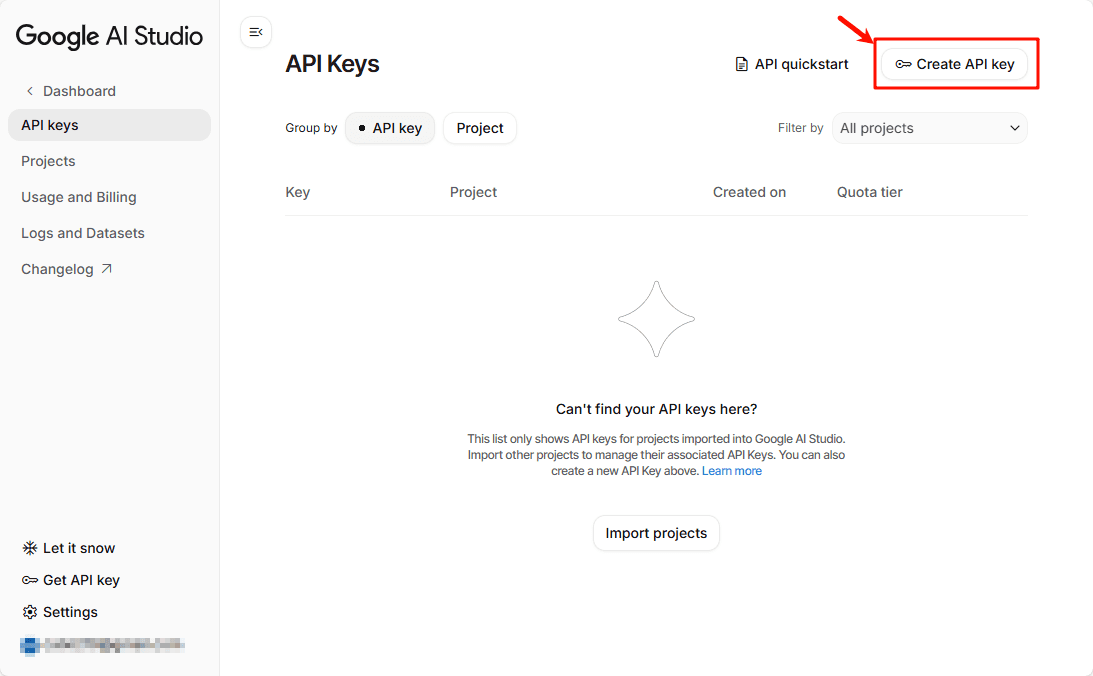This screenshot has width=1093, height=676.
Task: Click the key icon inside Create API key button
Action: pyautogui.click(x=903, y=63)
